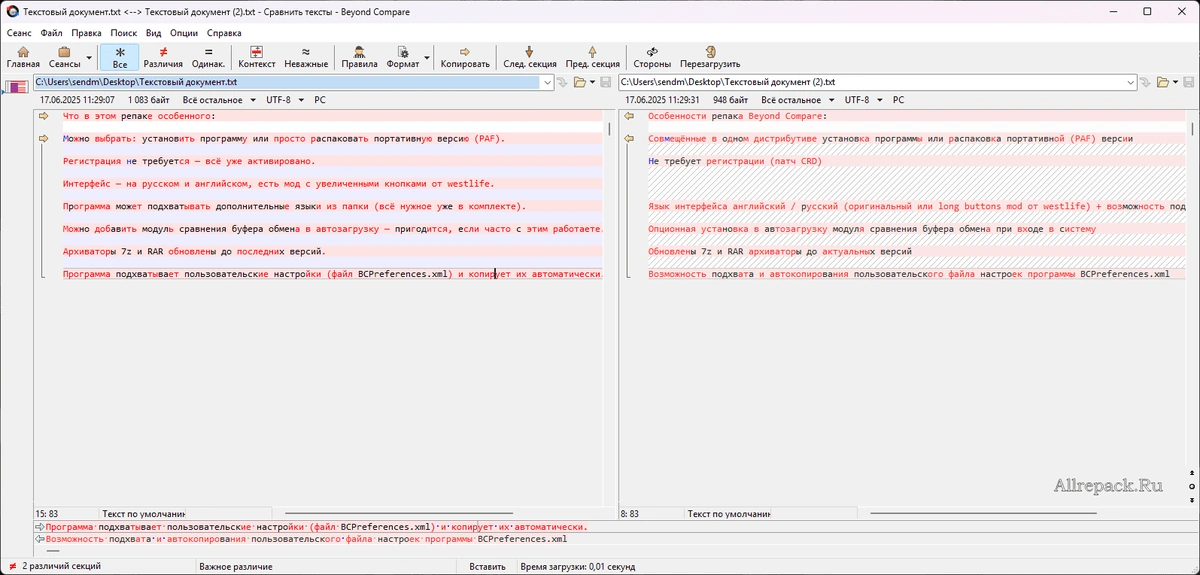Screen dimensions: 1200x575
Task: Open the Поиск menu
Action: point(124,33)
